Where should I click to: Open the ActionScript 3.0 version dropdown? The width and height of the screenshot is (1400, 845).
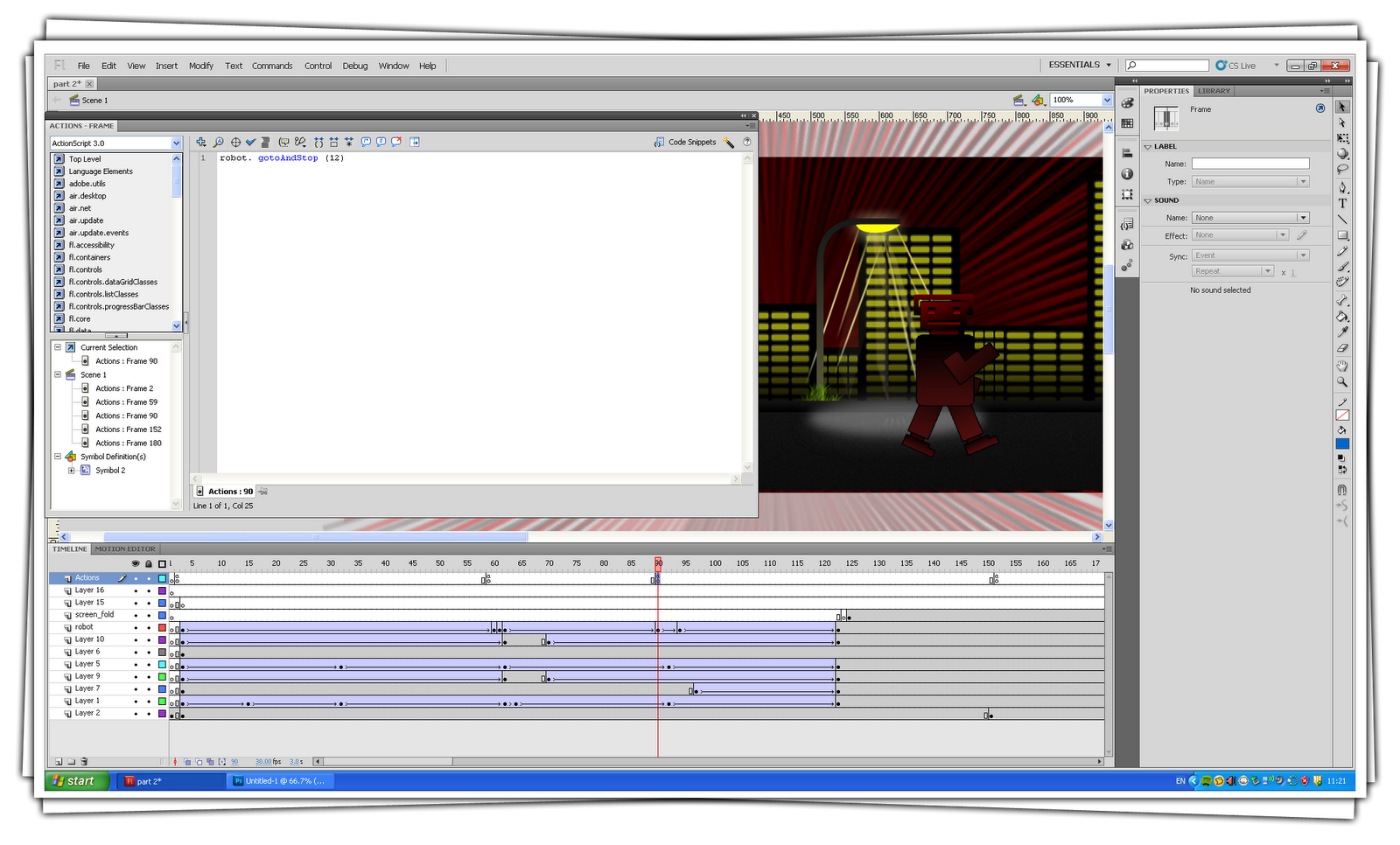115,143
